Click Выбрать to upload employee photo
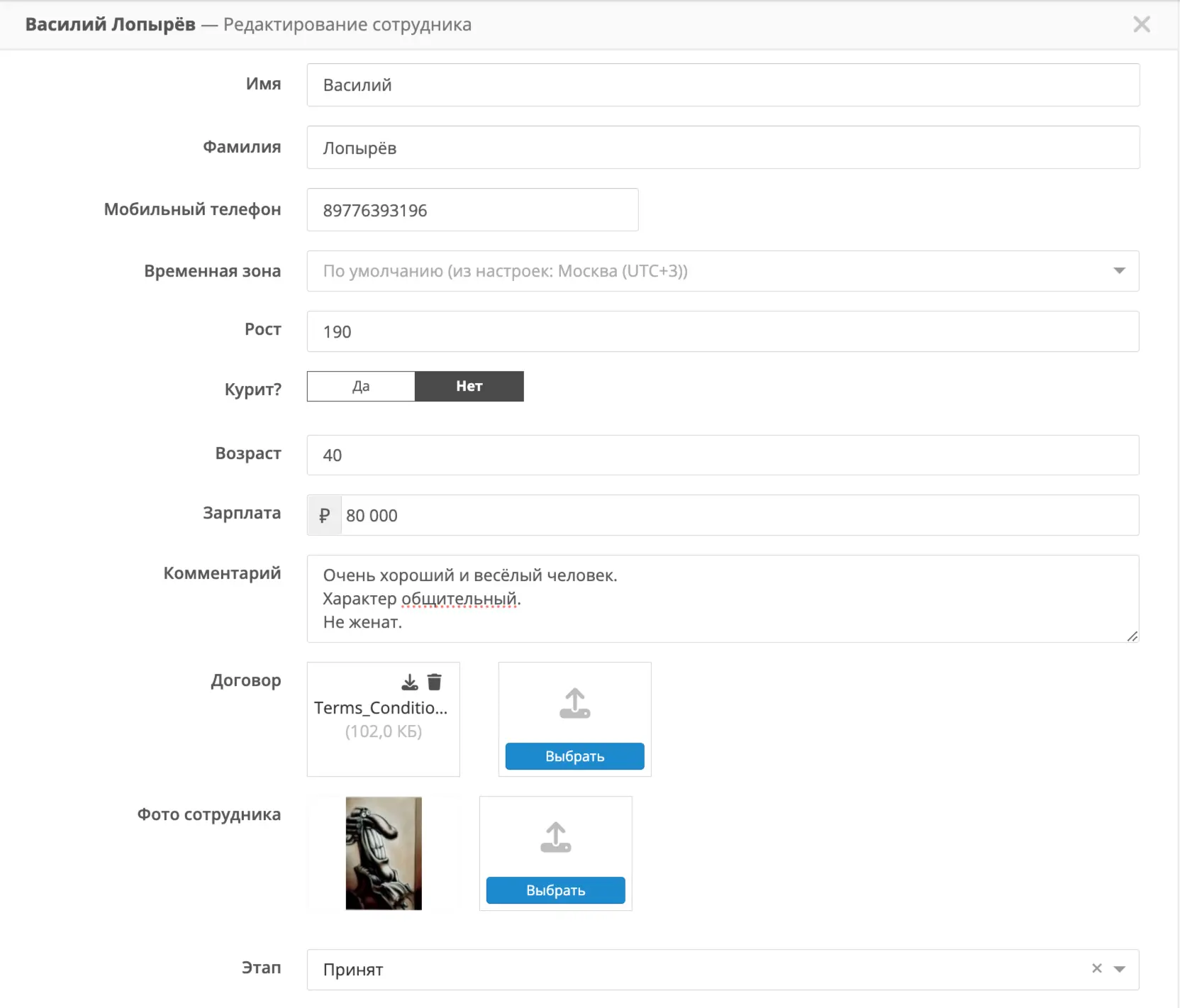 tap(555, 890)
